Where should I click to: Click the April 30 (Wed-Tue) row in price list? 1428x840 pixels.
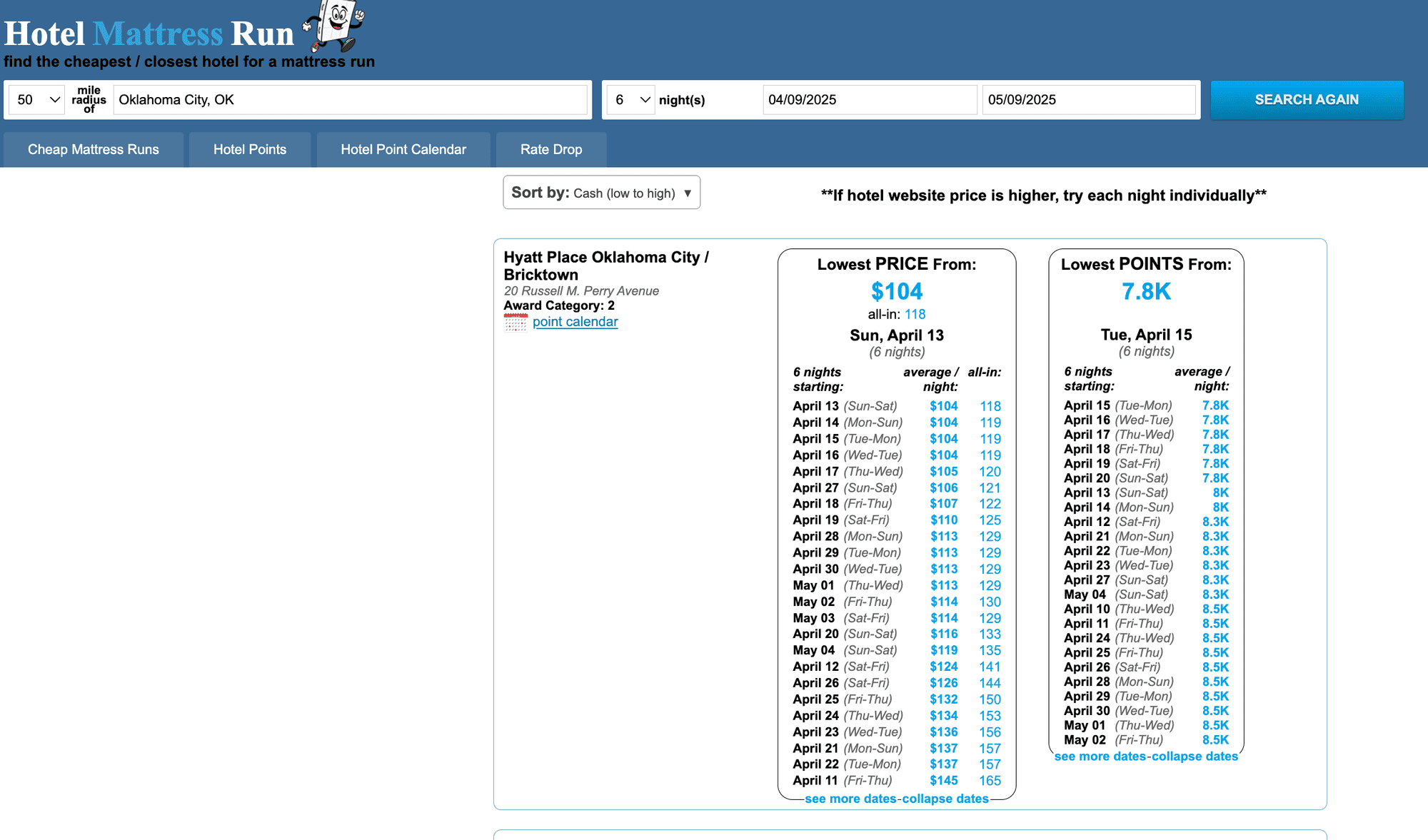(x=897, y=570)
